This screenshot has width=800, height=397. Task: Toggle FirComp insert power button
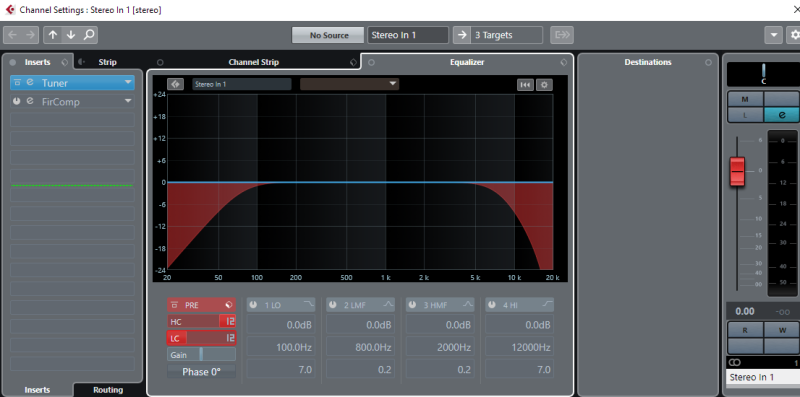click(17, 101)
